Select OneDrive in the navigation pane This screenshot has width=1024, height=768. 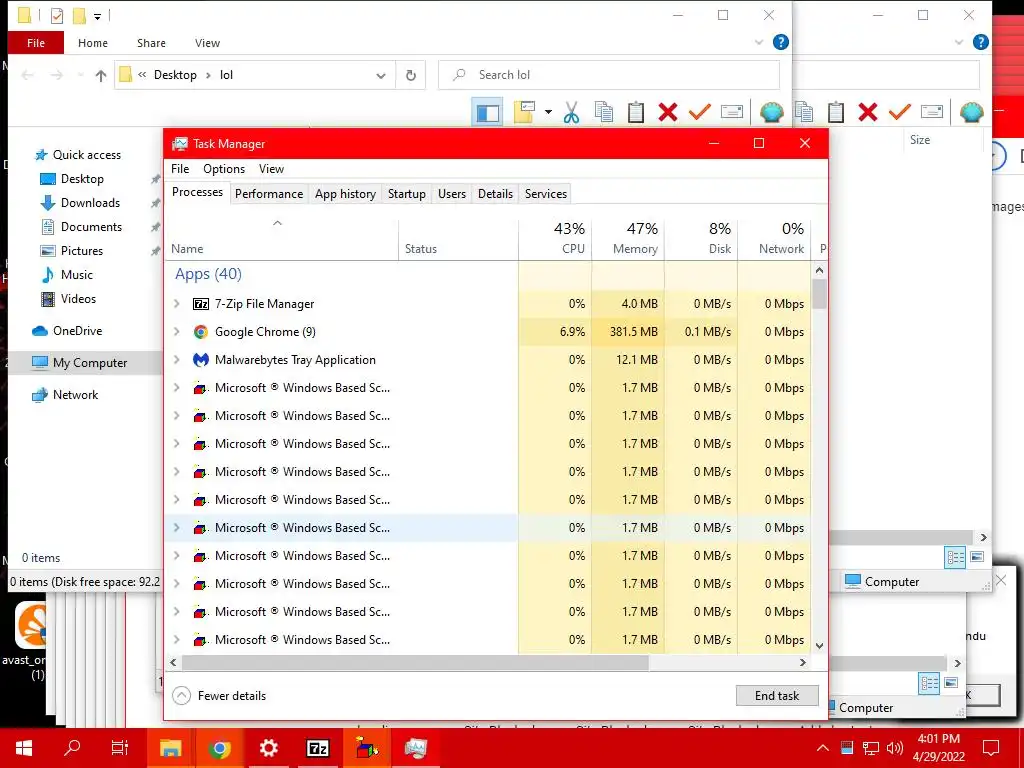click(x=77, y=330)
